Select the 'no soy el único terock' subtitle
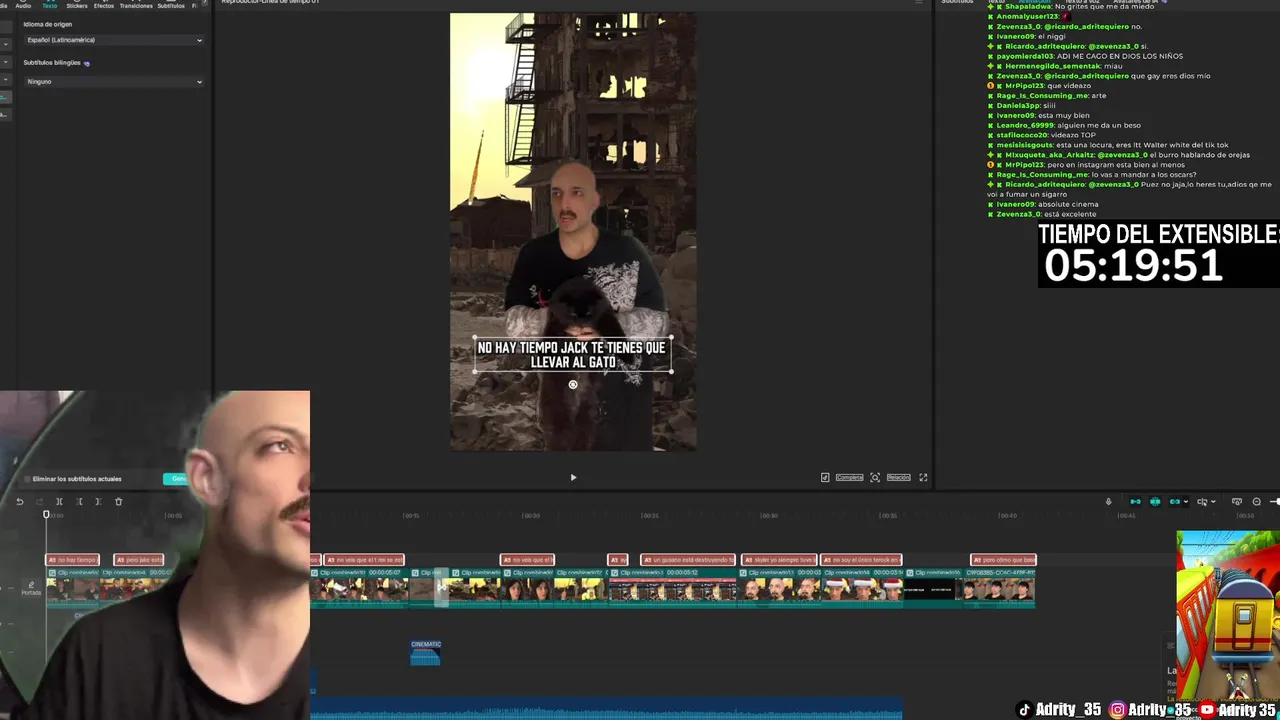1280x720 pixels. [861, 560]
